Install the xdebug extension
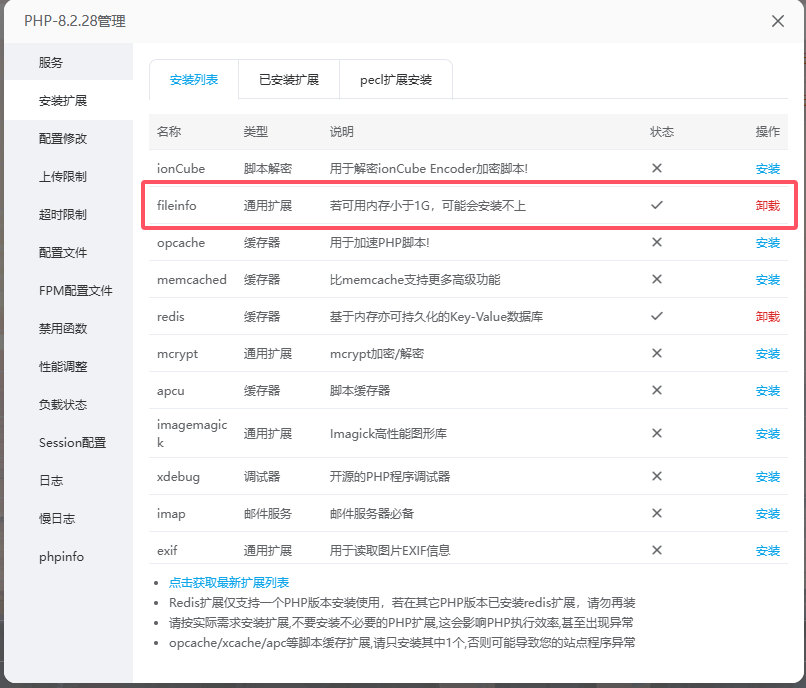This screenshot has width=806, height=688. [767, 477]
